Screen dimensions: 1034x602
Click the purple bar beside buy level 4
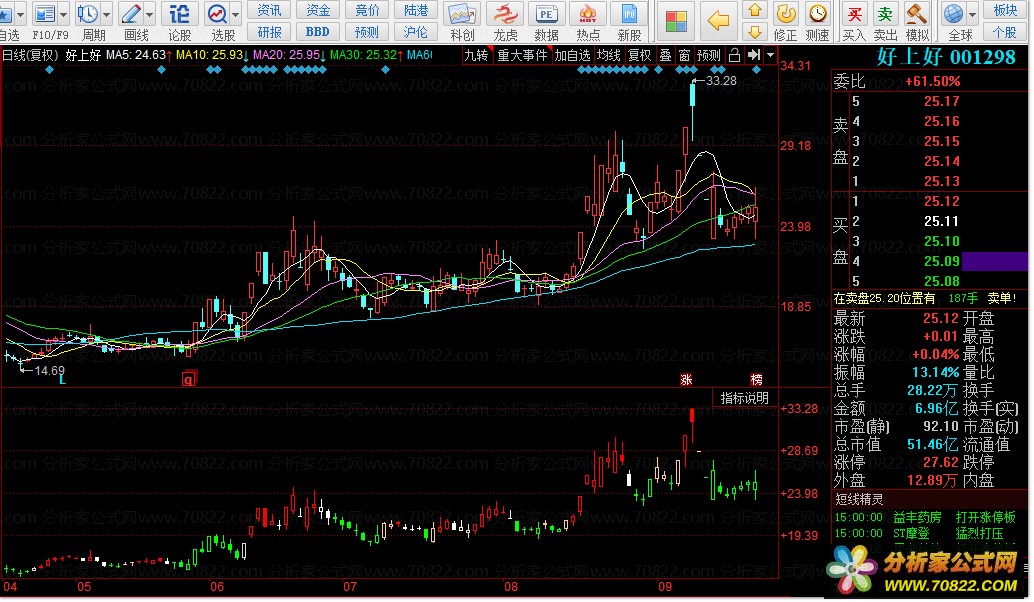tap(995, 261)
